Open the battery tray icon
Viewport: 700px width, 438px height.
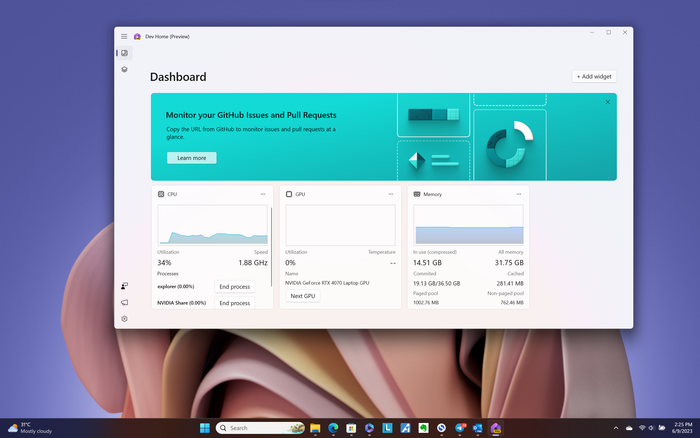(662, 428)
